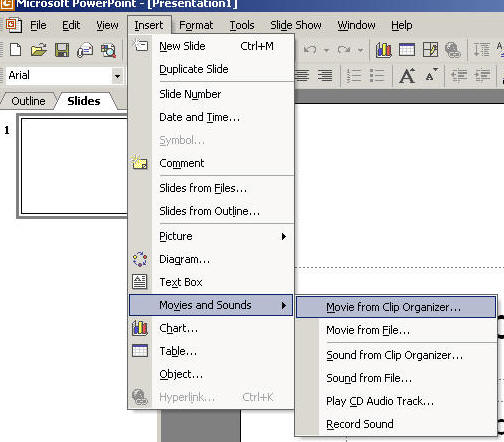Open the Slide Show menu
Viewport: 504px width, 442px height.
(x=296, y=25)
